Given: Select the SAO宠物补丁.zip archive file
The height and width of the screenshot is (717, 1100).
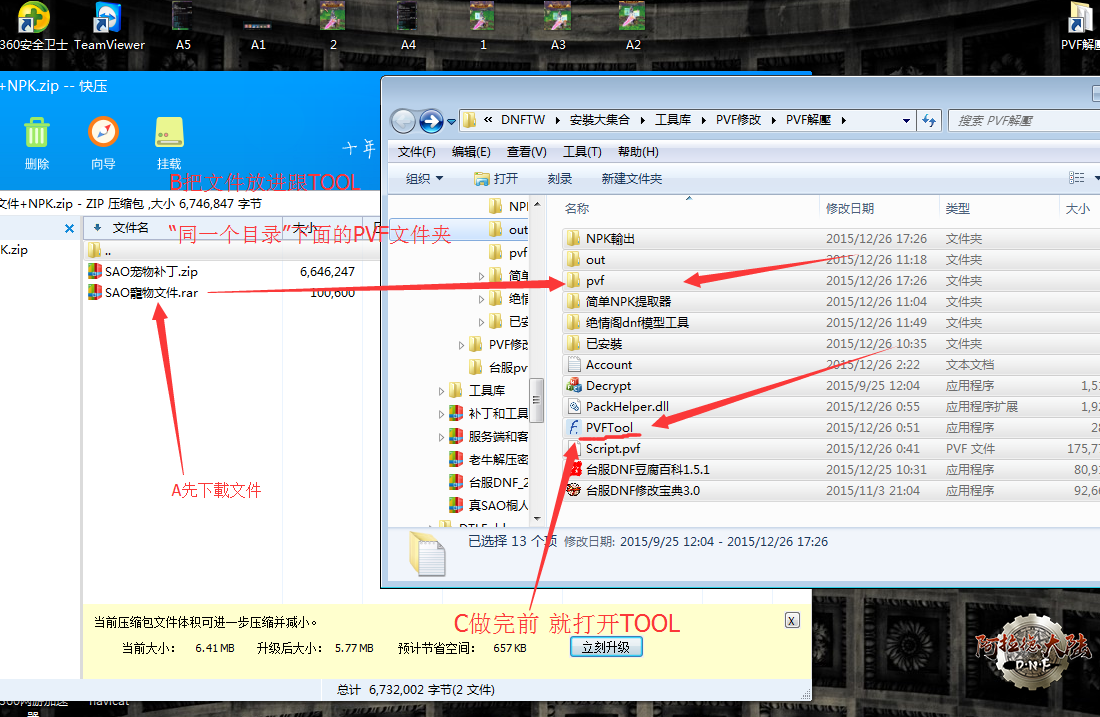Looking at the screenshot, I should click(151, 272).
